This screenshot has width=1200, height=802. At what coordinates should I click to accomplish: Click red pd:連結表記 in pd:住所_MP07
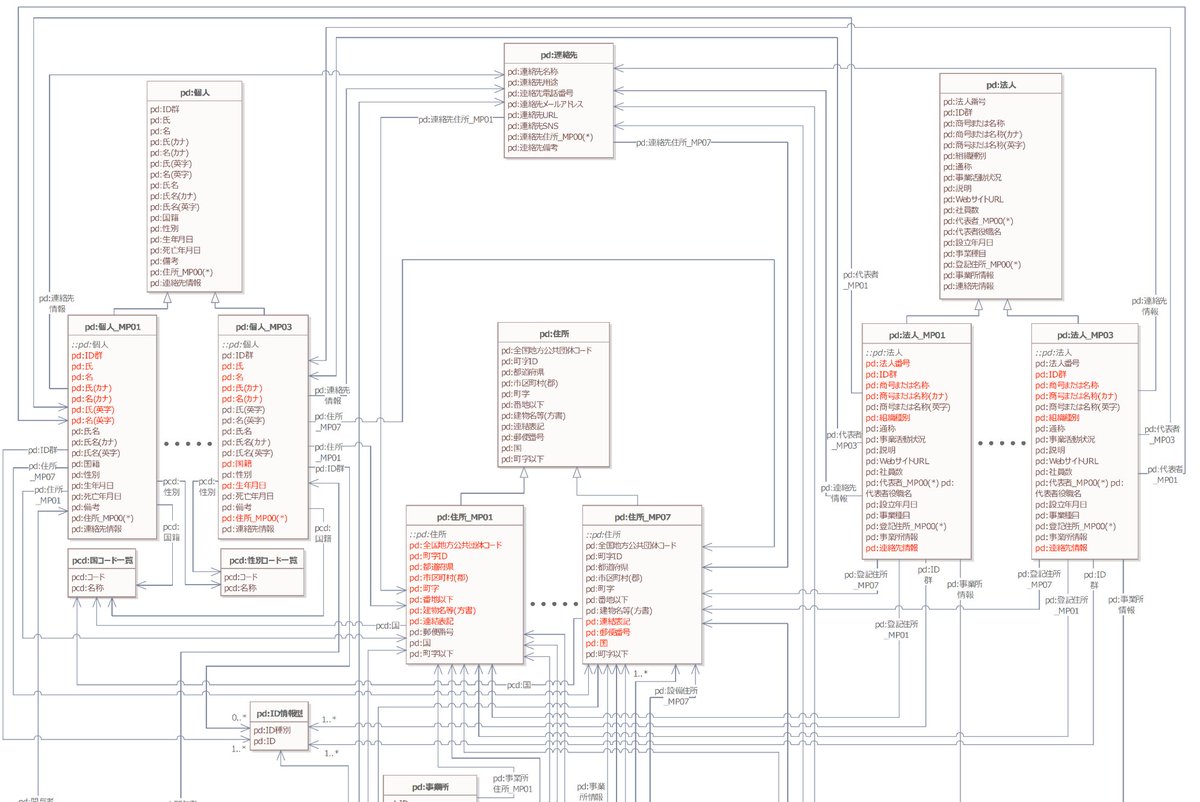click(607, 621)
